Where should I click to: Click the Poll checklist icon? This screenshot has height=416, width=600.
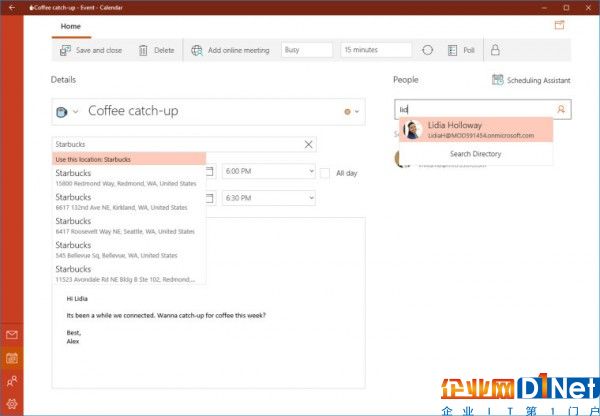tap(452, 50)
